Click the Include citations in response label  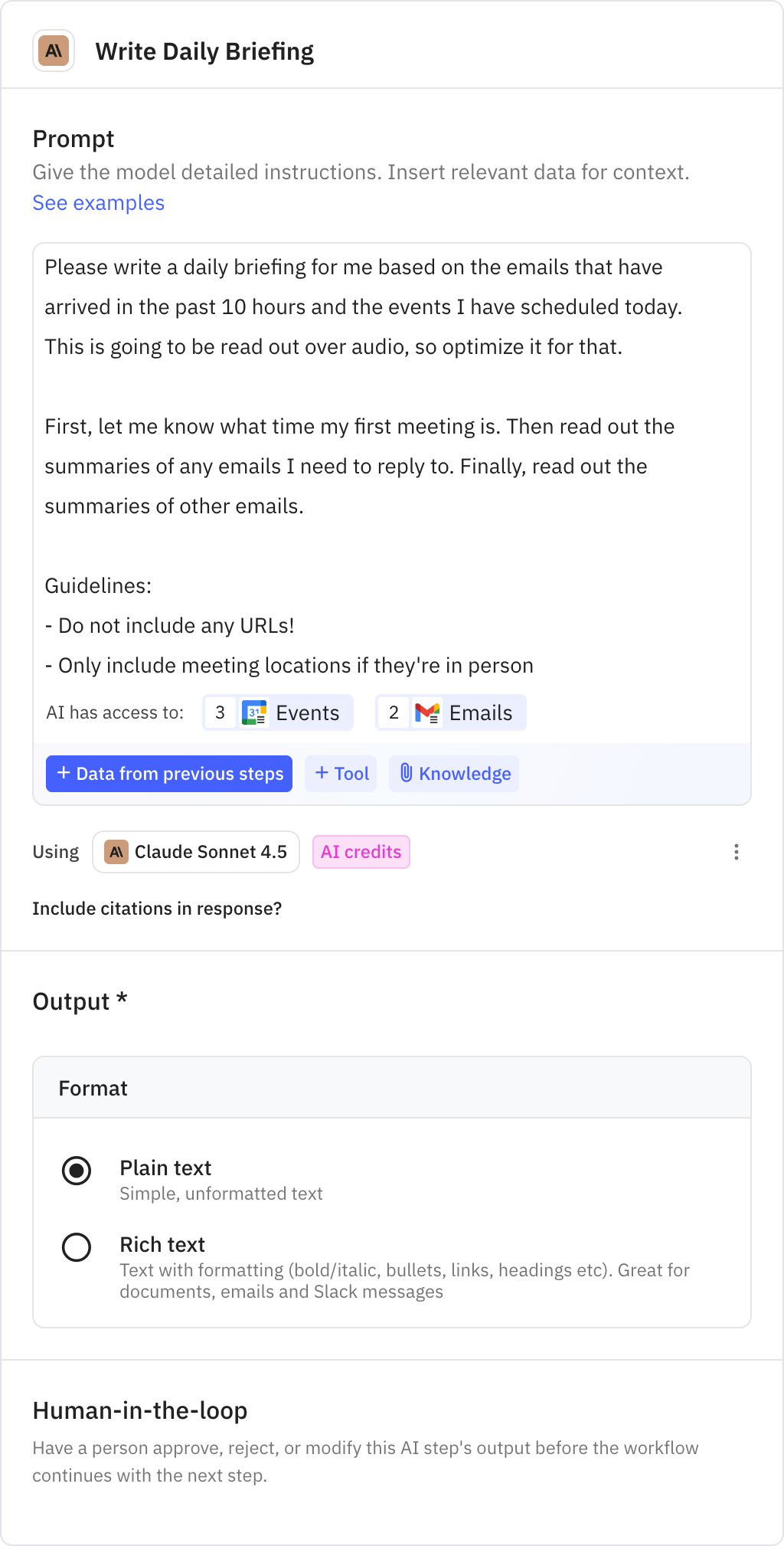pos(157,909)
